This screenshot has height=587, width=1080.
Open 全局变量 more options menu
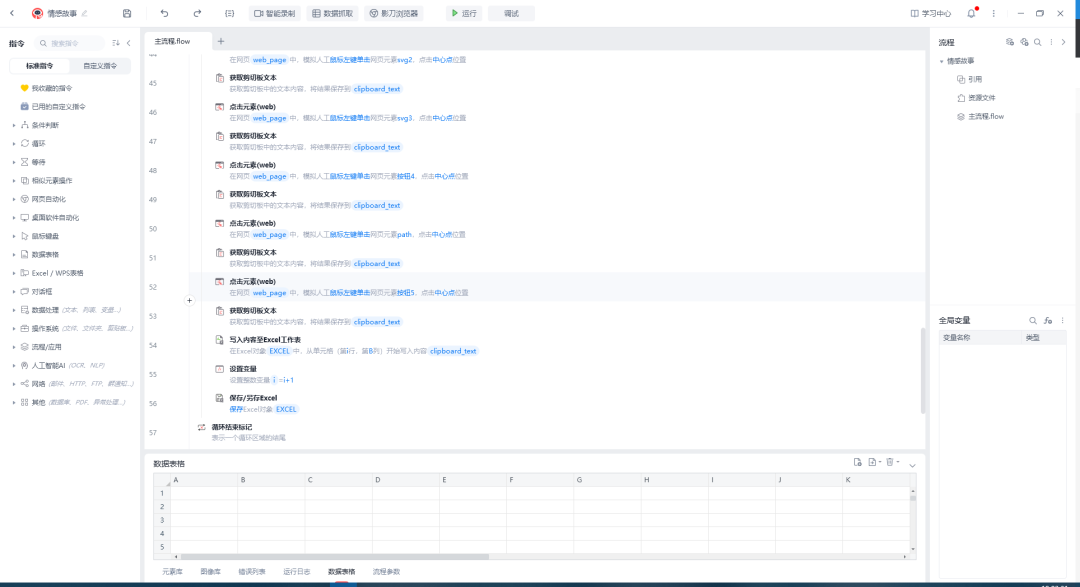tap(1063, 320)
